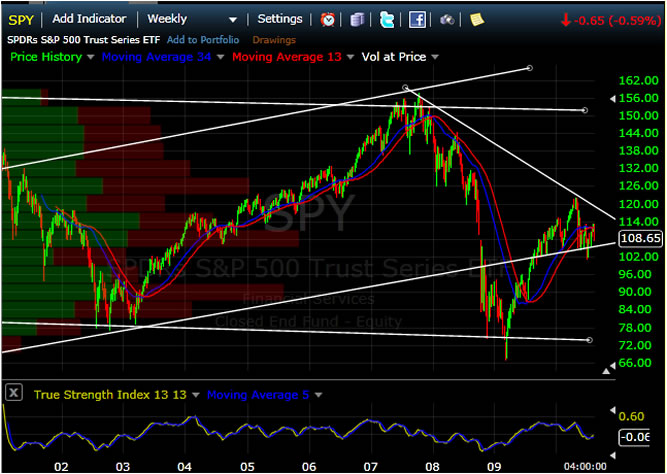Viewport: 667px width, 474px height.
Task: Click the alarm clock alert icon
Action: [x=328, y=19]
